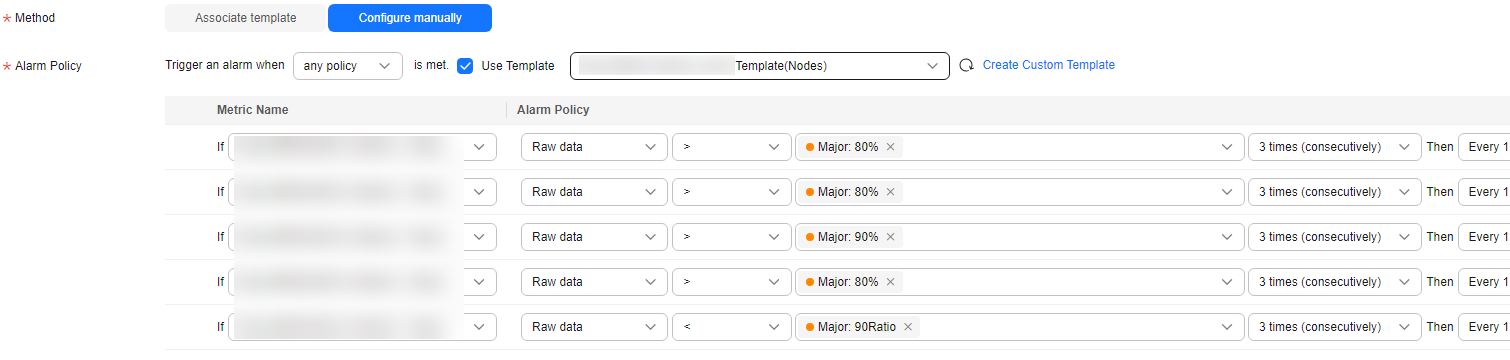Open the Create Custom Template link

coord(1049,65)
